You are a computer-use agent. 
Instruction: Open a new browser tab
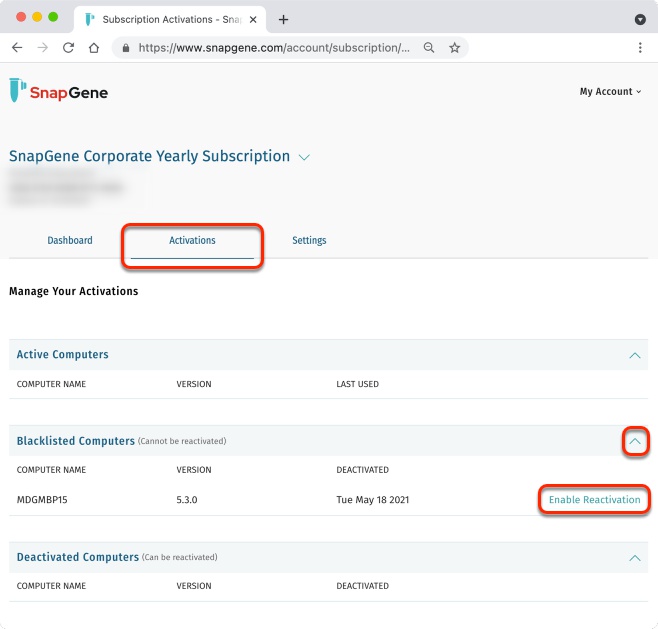click(x=283, y=19)
